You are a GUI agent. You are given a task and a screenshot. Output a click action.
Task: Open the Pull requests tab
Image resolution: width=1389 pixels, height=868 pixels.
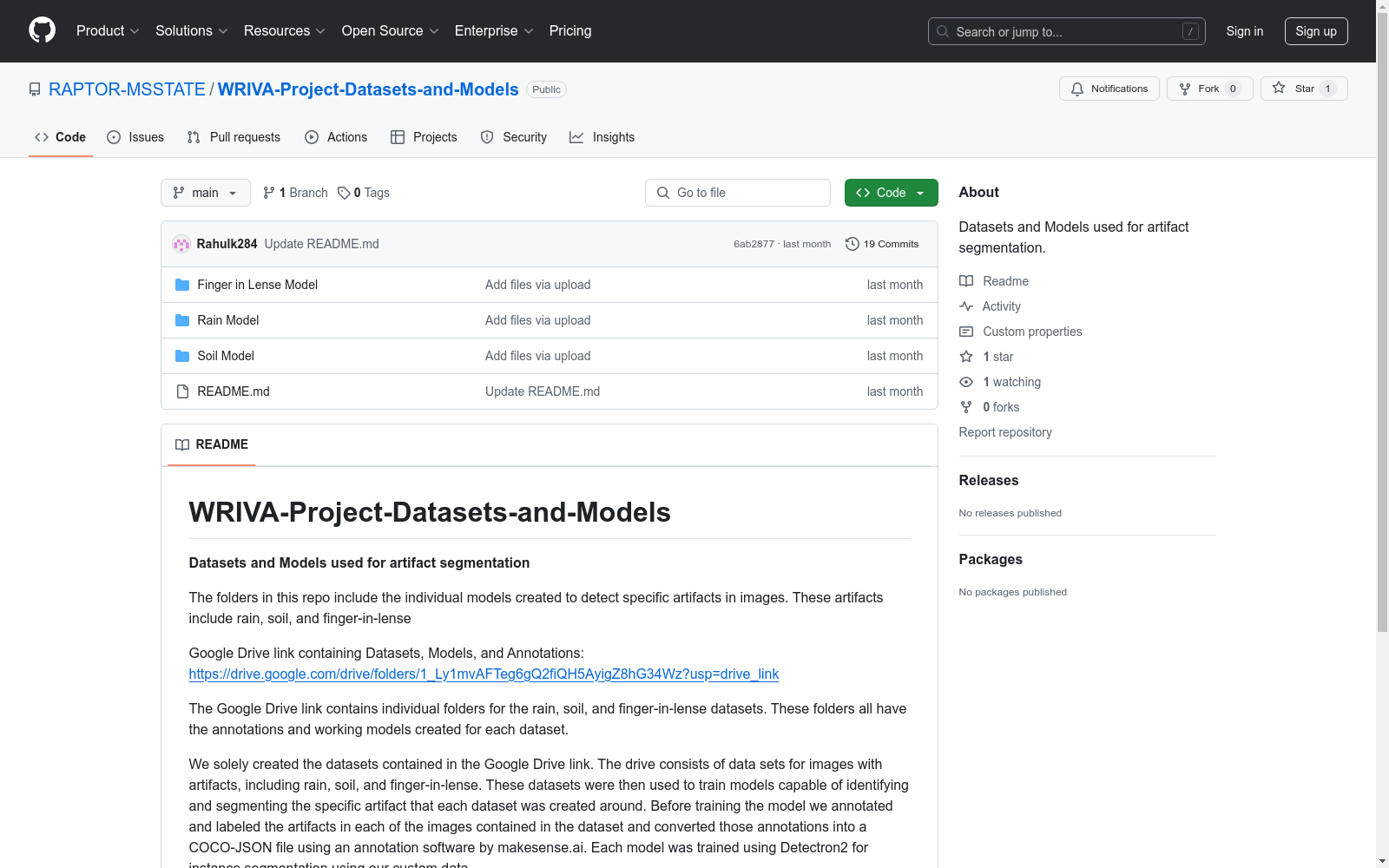click(x=234, y=137)
